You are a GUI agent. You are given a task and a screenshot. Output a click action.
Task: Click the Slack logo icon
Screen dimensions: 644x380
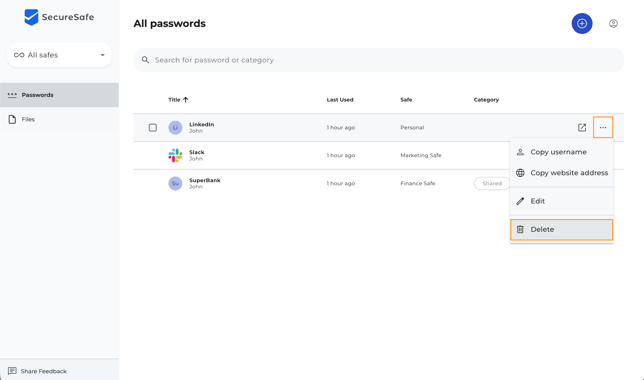(x=175, y=155)
